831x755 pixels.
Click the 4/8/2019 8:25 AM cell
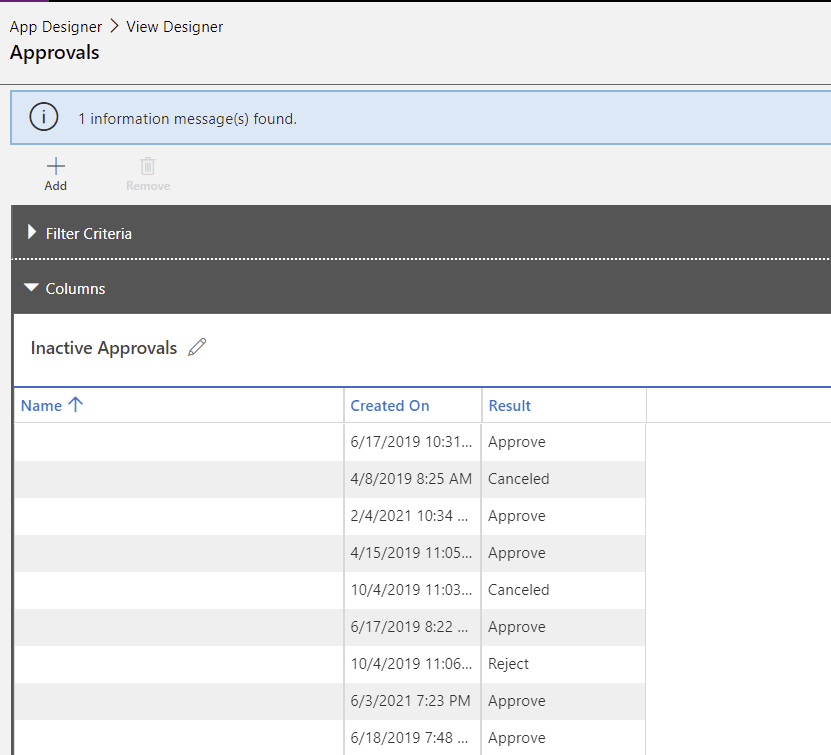click(413, 479)
